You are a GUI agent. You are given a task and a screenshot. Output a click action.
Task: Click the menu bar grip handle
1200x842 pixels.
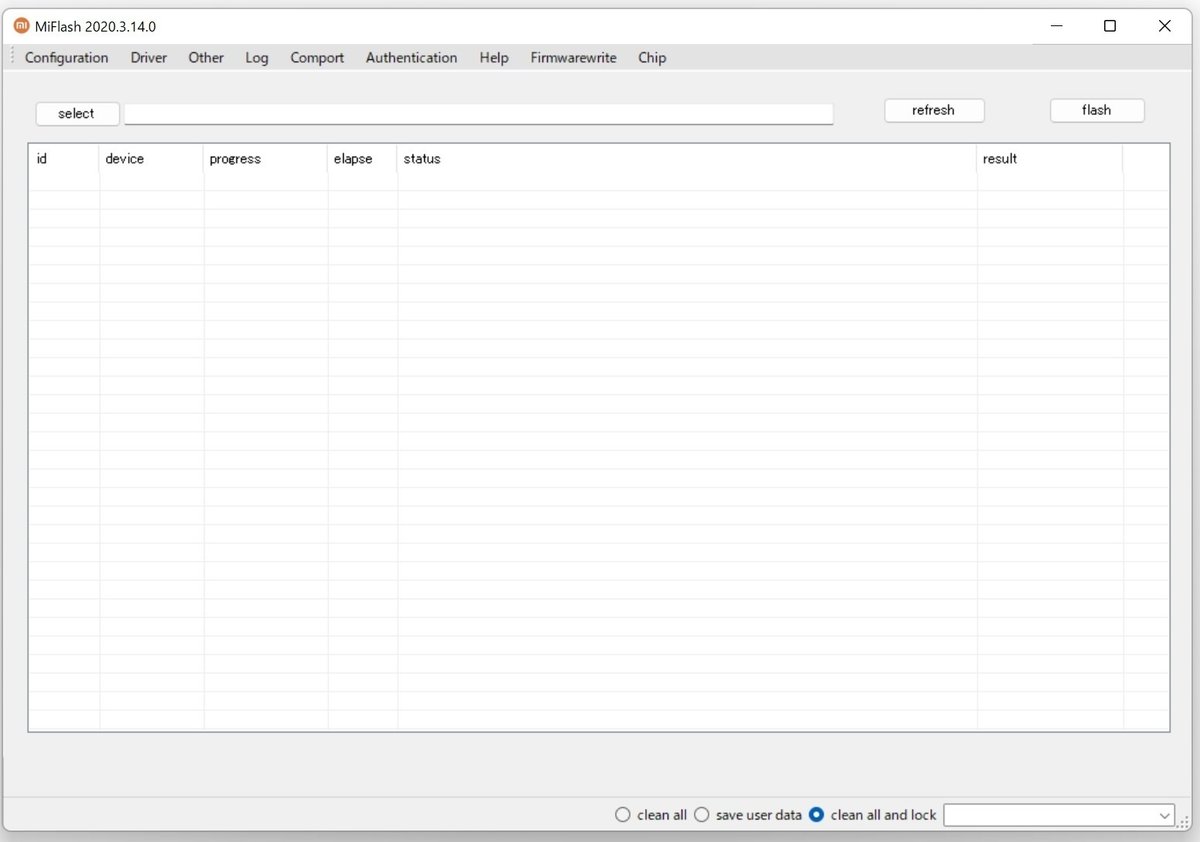click(13, 58)
